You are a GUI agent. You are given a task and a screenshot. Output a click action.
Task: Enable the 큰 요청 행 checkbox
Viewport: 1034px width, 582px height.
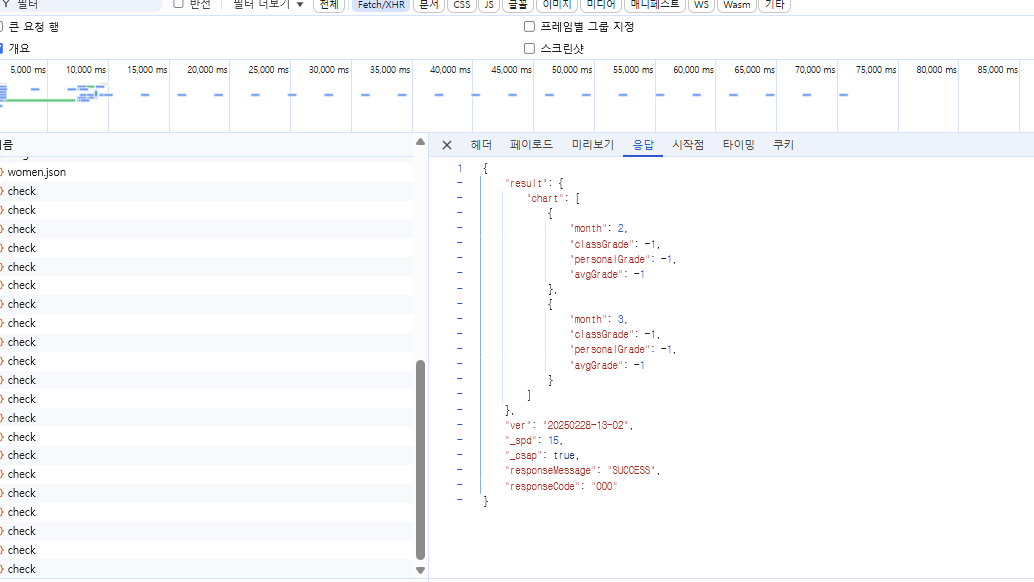coord(2,27)
